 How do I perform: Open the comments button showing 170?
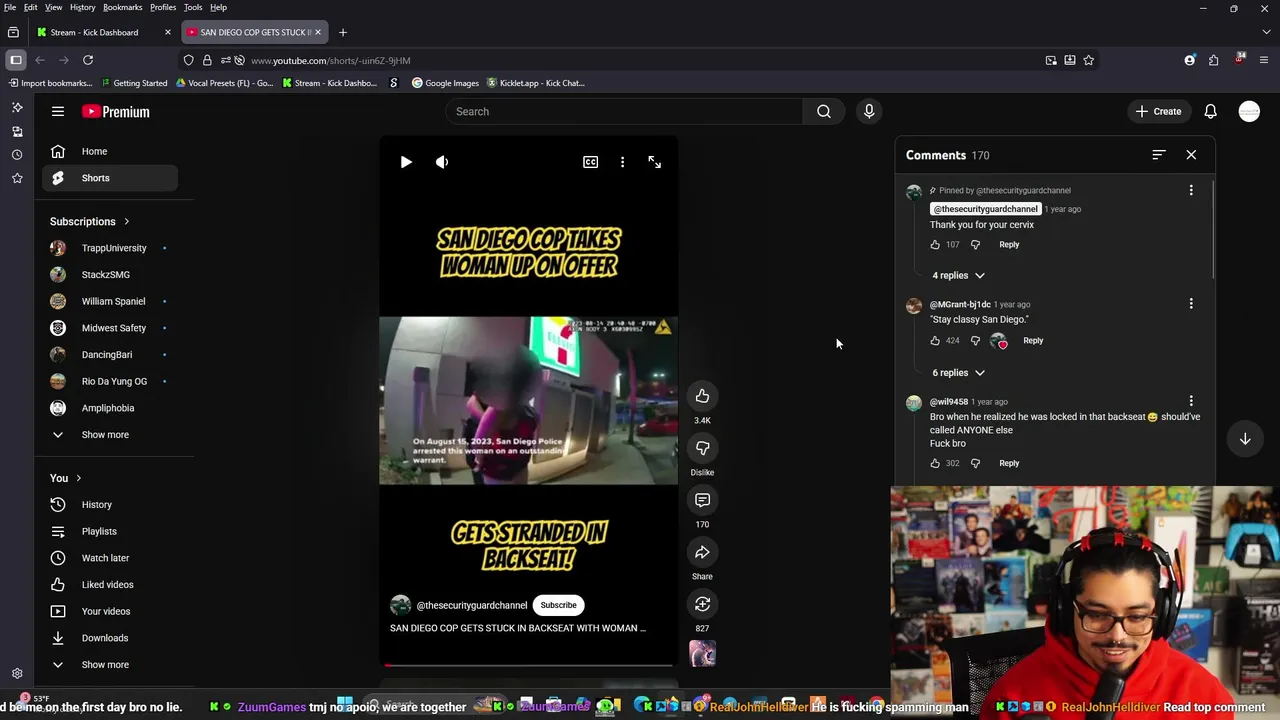pyautogui.click(x=702, y=500)
